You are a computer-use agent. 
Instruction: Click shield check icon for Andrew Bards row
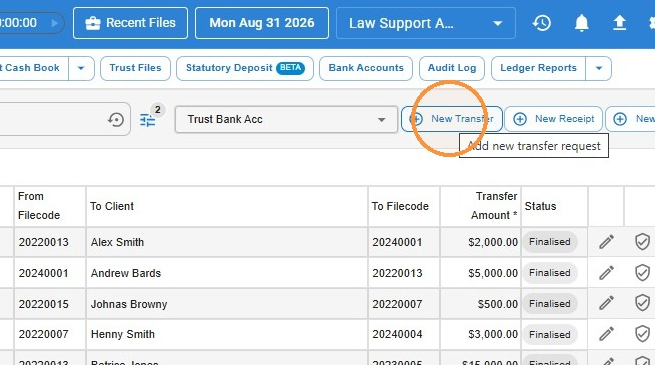[642, 273]
